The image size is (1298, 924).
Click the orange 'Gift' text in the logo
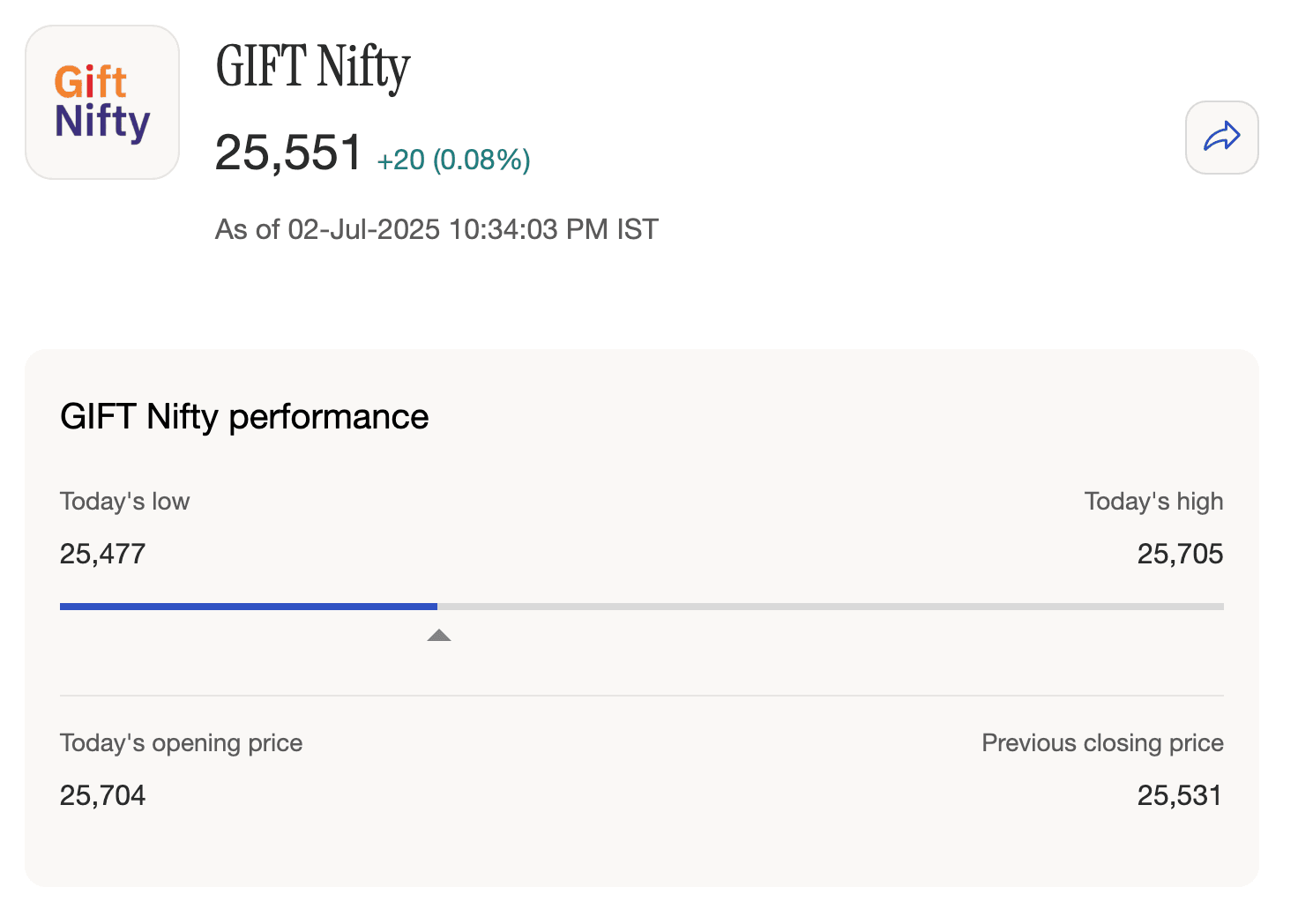(92, 81)
